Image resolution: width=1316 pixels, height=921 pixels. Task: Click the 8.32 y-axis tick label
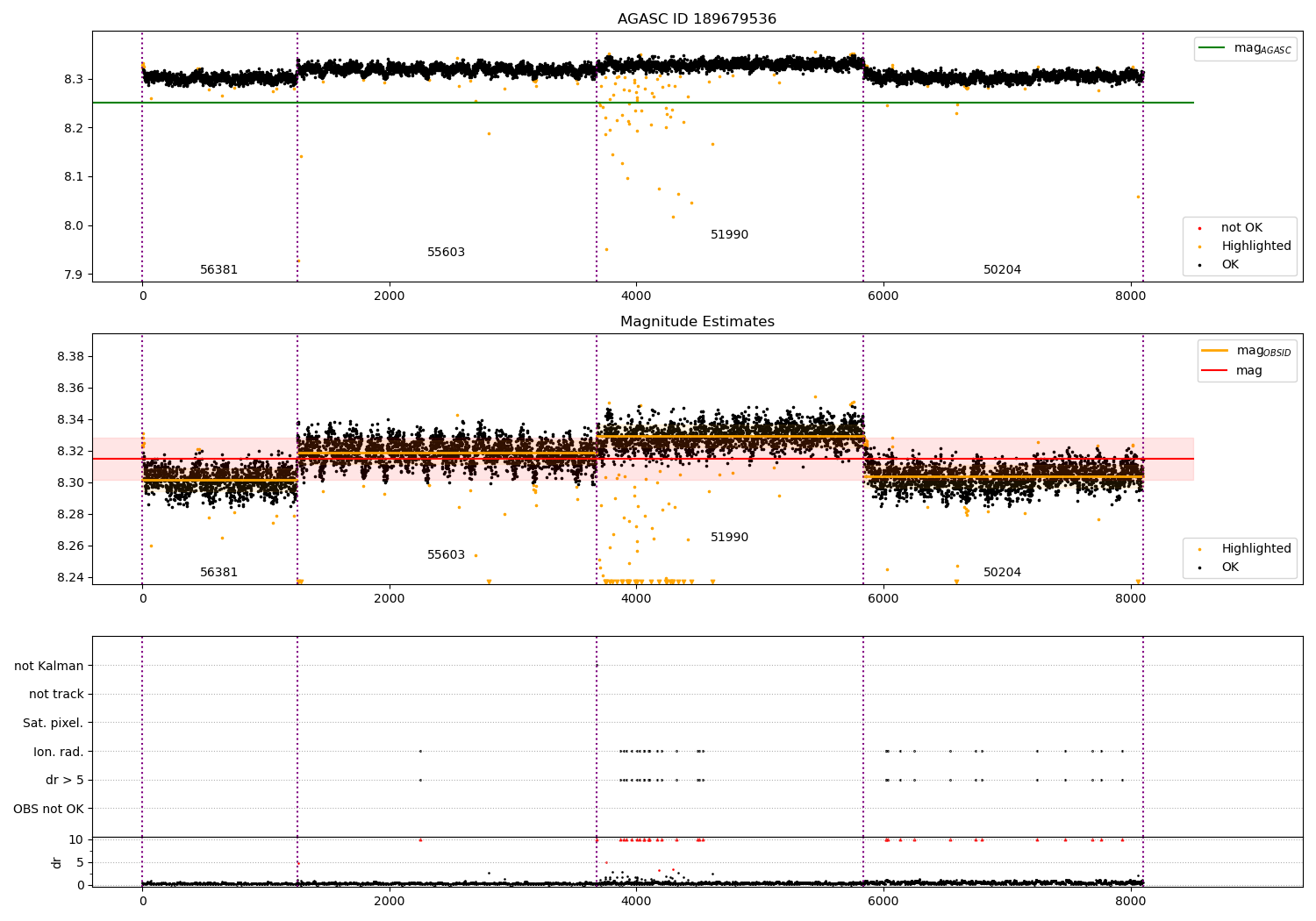pyautogui.click(x=71, y=451)
